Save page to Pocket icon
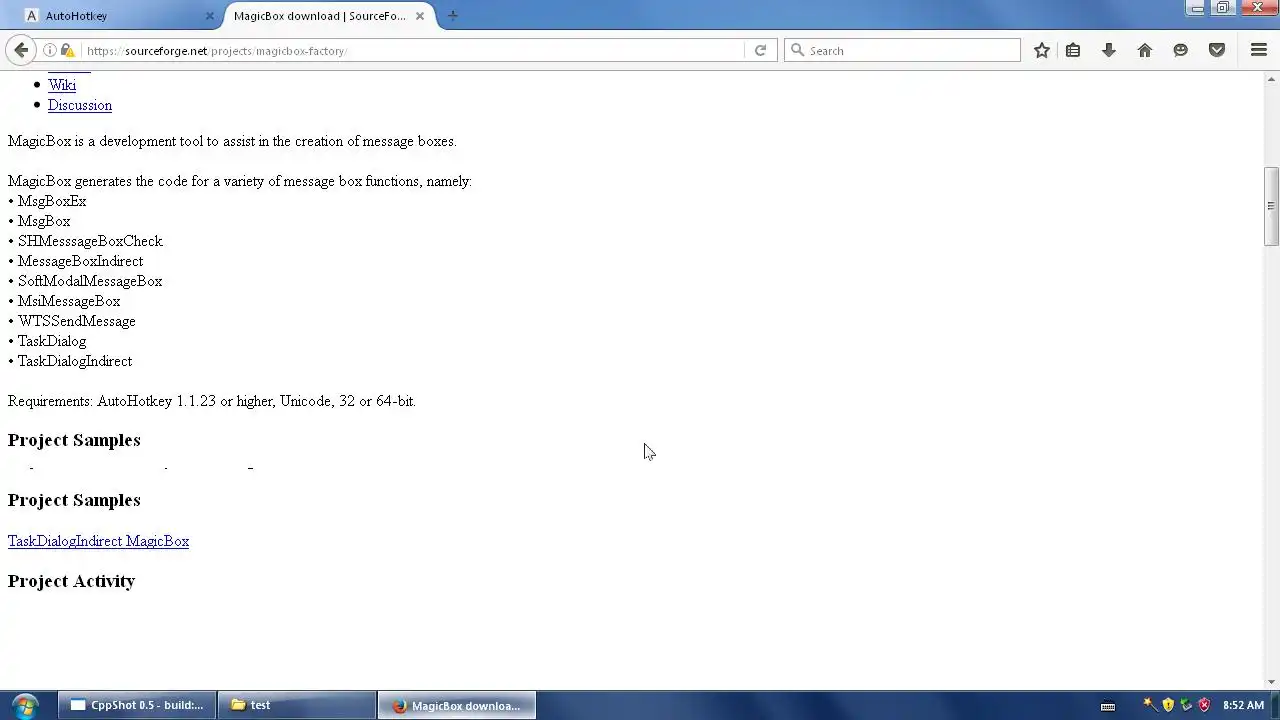The height and width of the screenshot is (720, 1280). (x=1217, y=50)
